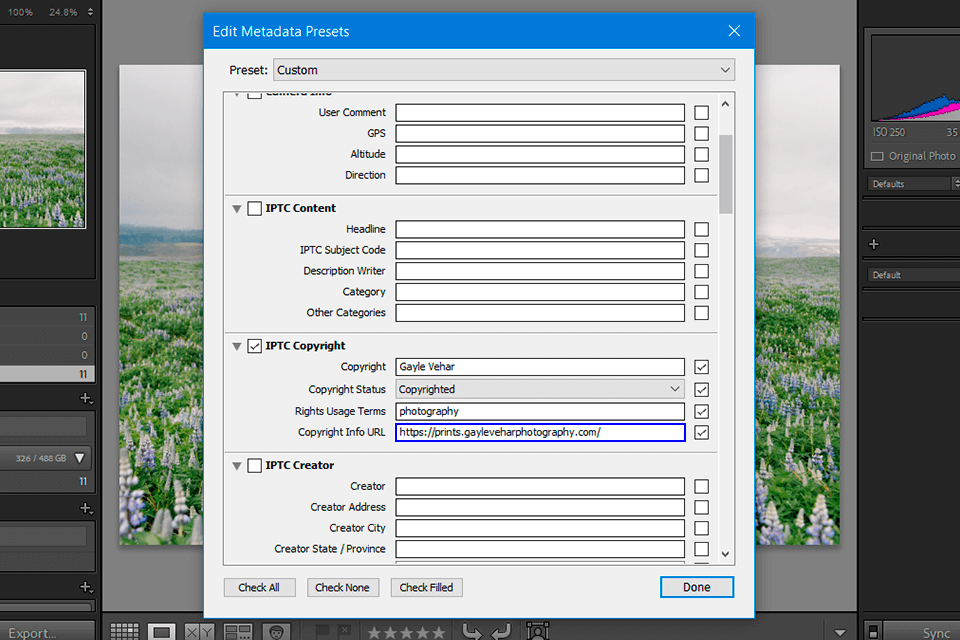Rotate photo counter-clockwise arrow icon
The height and width of the screenshot is (640, 960).
pos(471,631)
